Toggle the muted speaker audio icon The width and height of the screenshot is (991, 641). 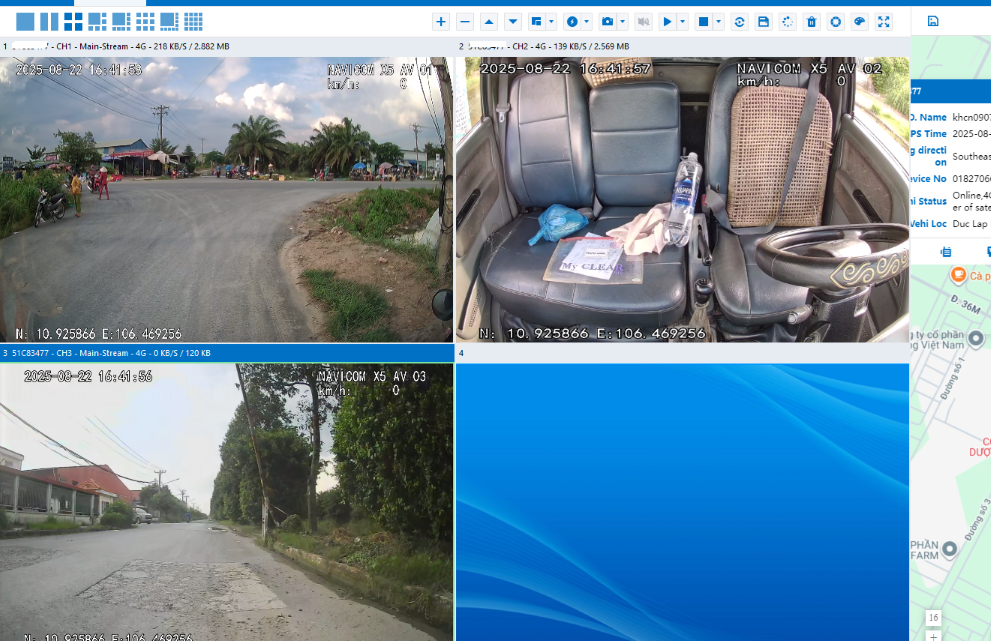point(644,22)
